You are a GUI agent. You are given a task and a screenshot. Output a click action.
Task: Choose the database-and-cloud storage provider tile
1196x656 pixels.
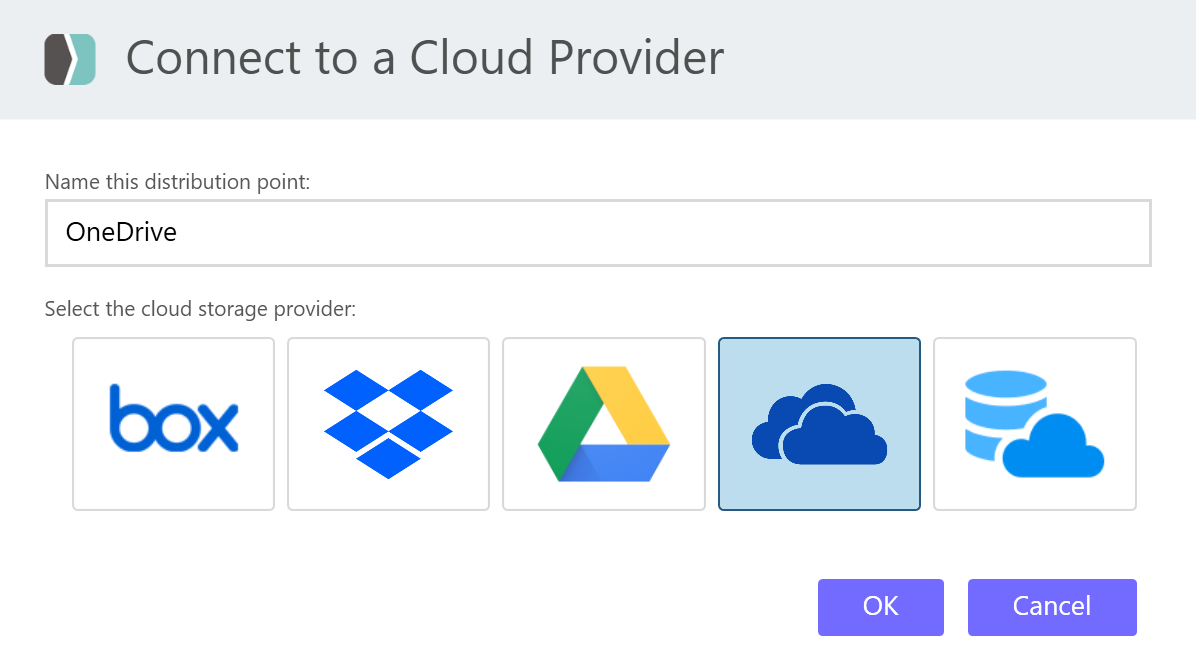(x=1034, y=424)
